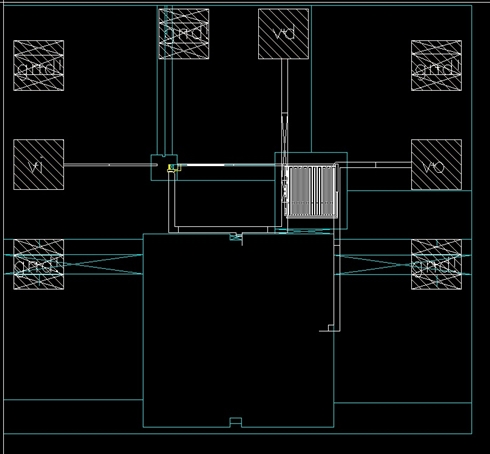Select the gnd! pad below the vo pad
The height and width of the screenshot is (454, 490).
[x=436, y=264]
